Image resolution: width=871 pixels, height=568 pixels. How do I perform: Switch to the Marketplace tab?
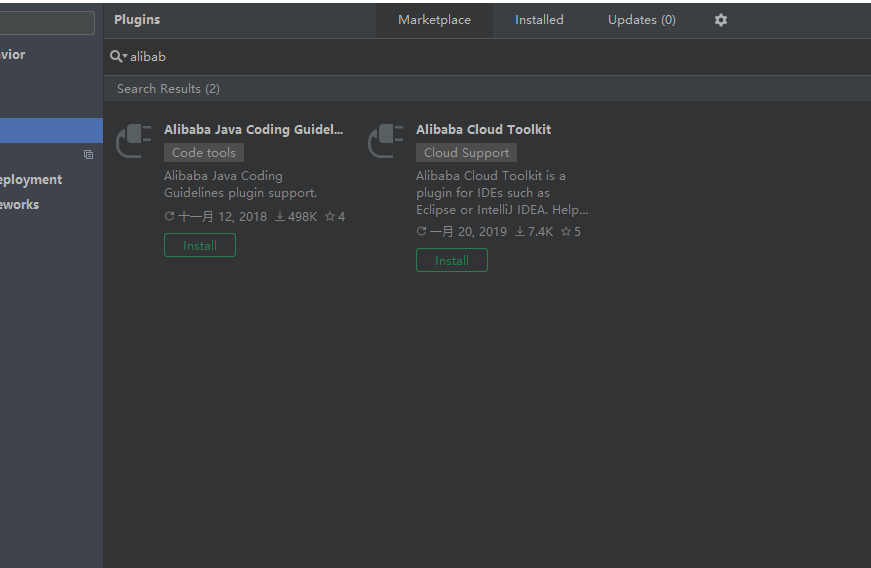click(x=434, y=20)
